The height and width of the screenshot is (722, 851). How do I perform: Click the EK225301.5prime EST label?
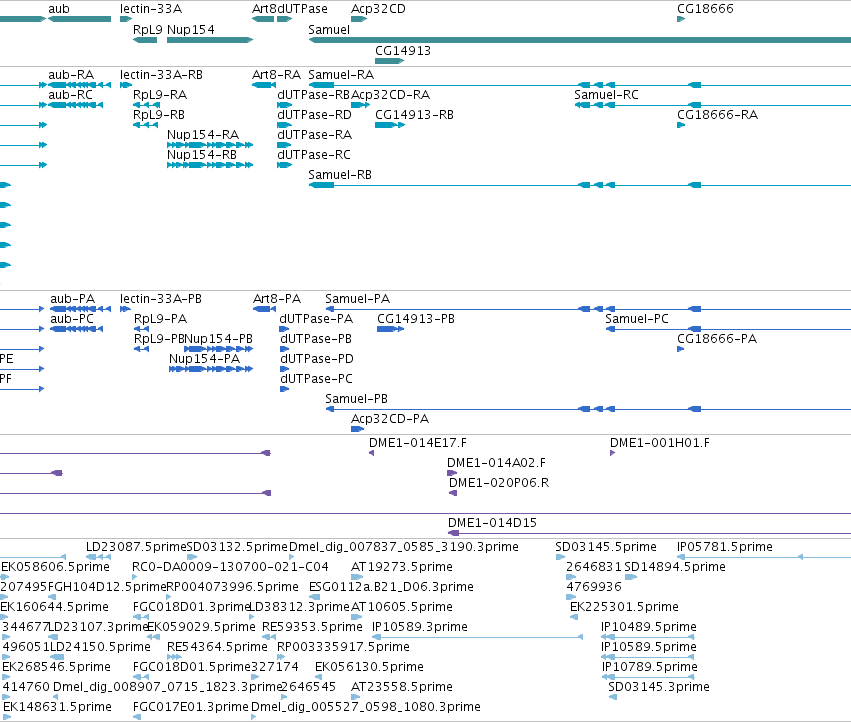point(624,607)
